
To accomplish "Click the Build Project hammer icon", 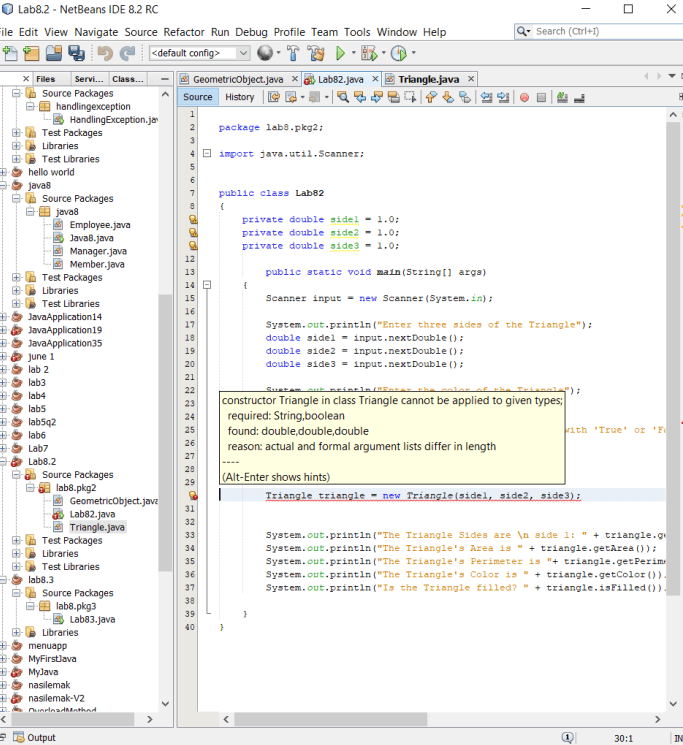I will (293, 53).
